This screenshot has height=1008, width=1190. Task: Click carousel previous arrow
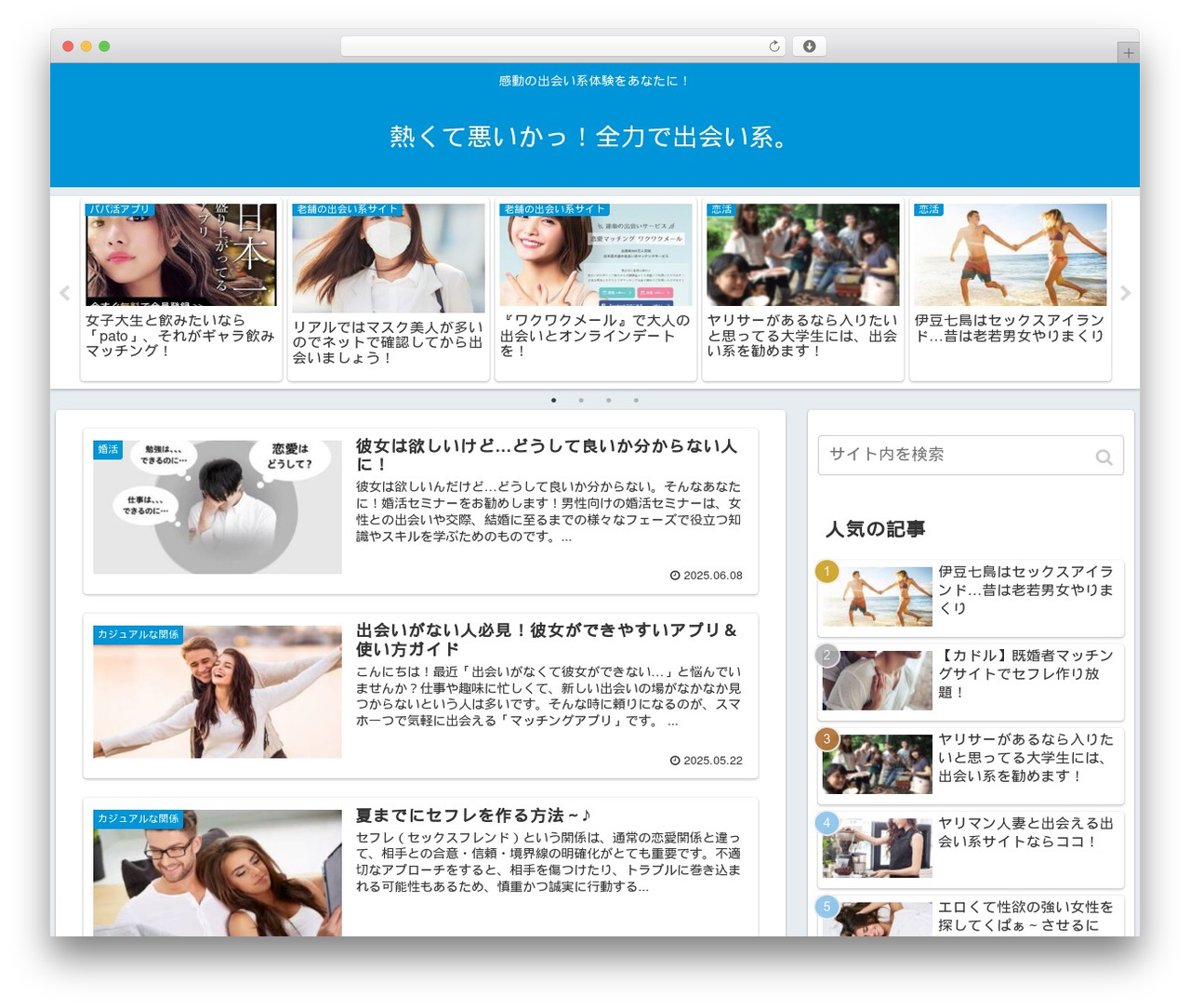click(x=64, y=293)
